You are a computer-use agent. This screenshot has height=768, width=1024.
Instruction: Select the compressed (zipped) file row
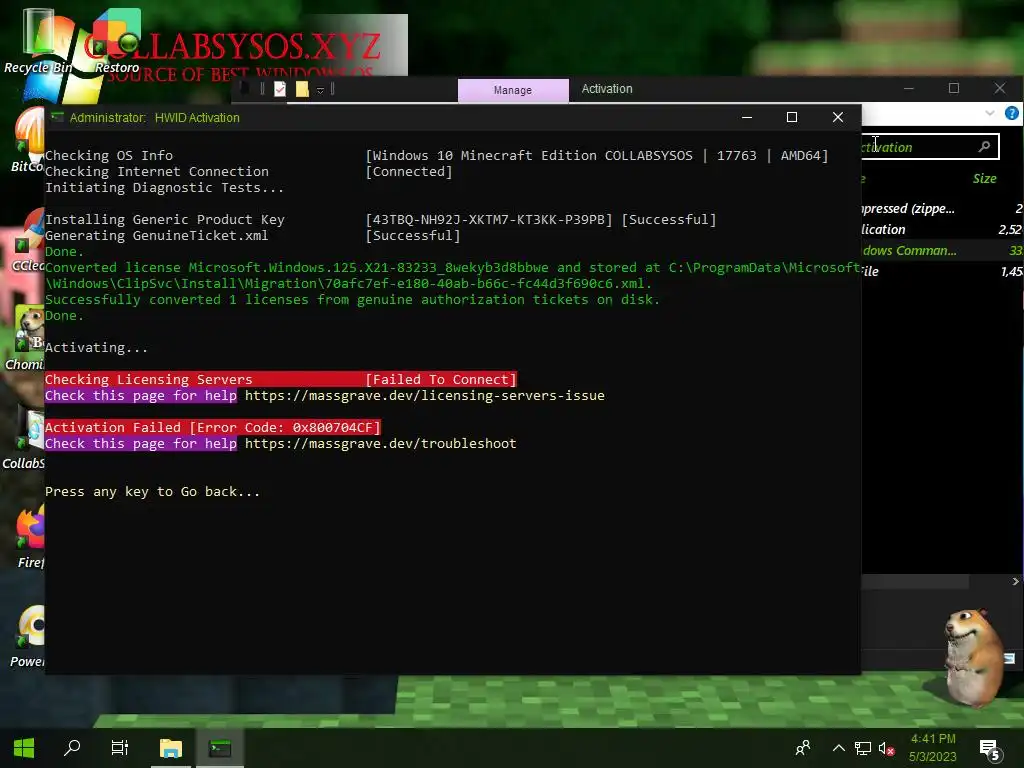click(942, 208)
